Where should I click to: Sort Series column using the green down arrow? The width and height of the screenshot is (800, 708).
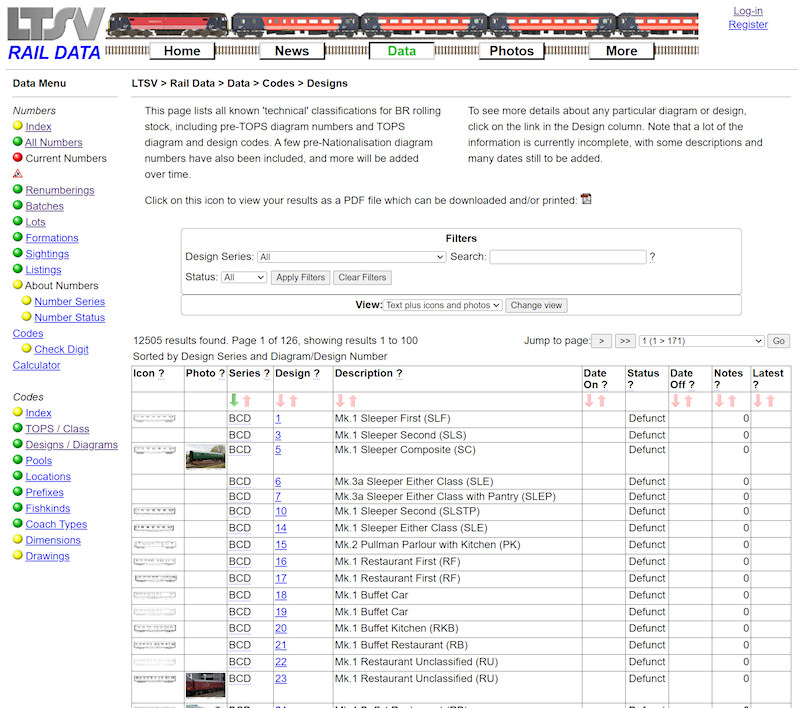[x=236, y=398]
